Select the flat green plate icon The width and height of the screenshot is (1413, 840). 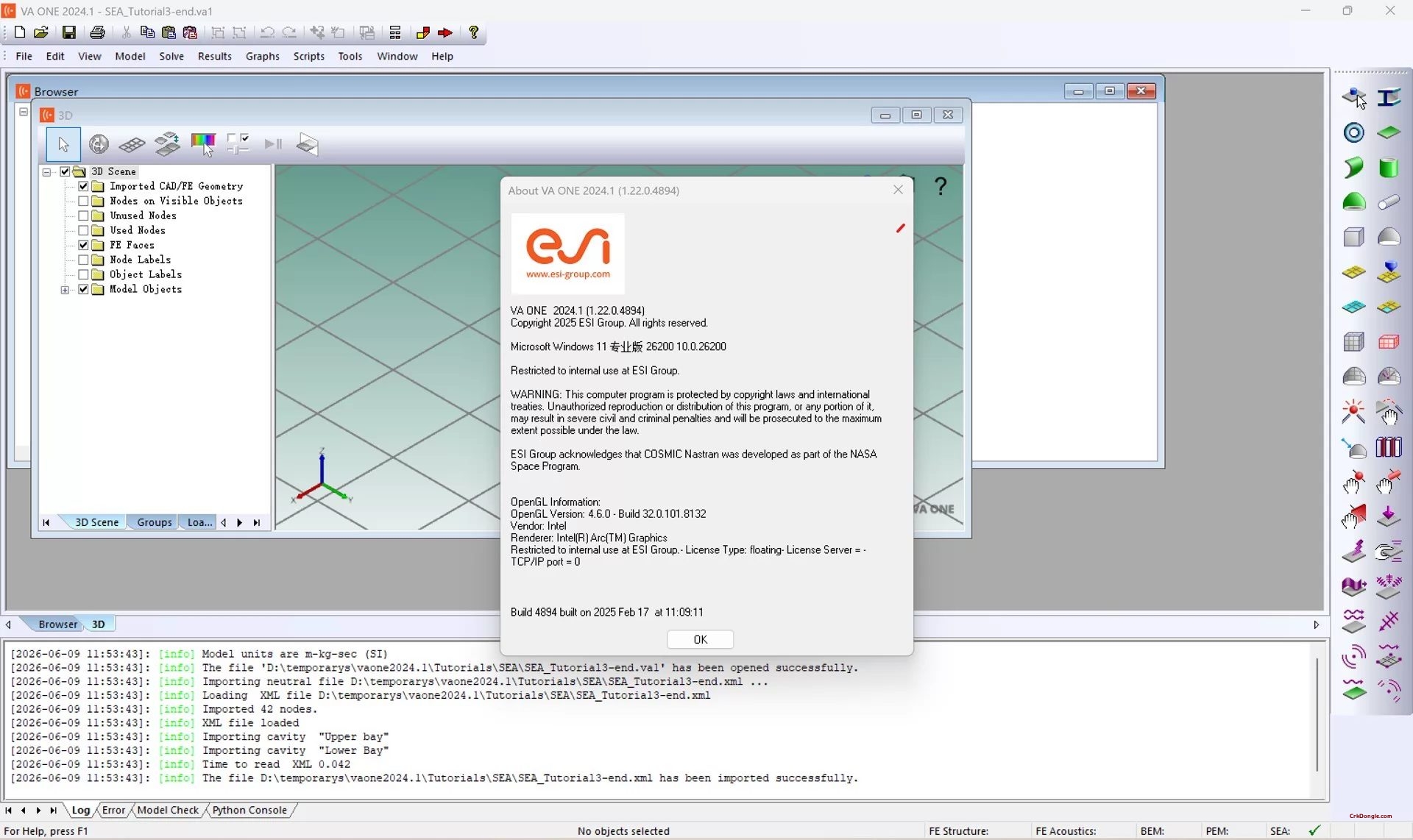pyautogui.click(x=1389, y=132)
